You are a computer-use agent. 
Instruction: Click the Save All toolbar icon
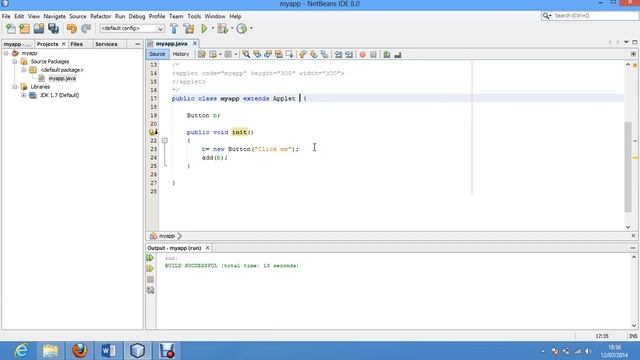coord(53,29)
